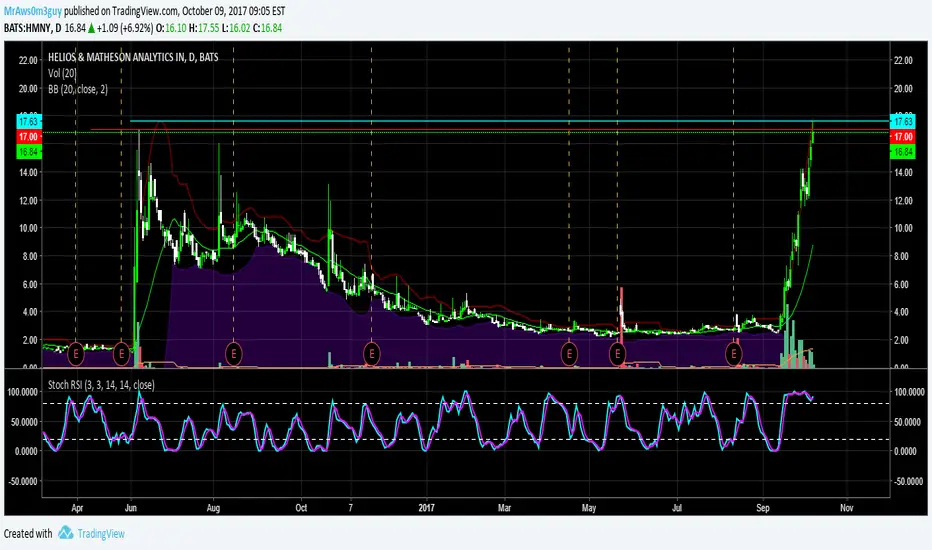Click the 2017 label on time axis
The image size is (932, 550).
tap(426, 508)
